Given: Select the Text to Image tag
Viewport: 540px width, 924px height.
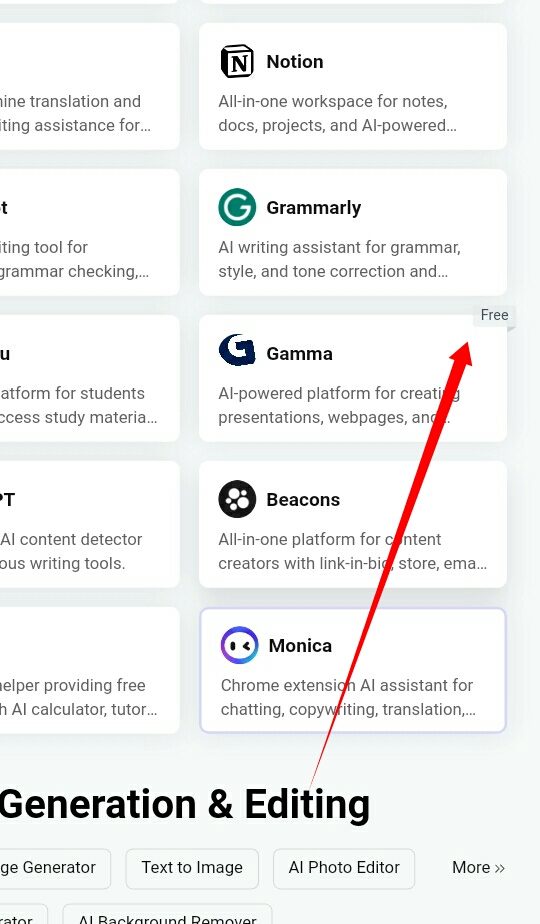Looking at the screenshot, I should point(192,868).
